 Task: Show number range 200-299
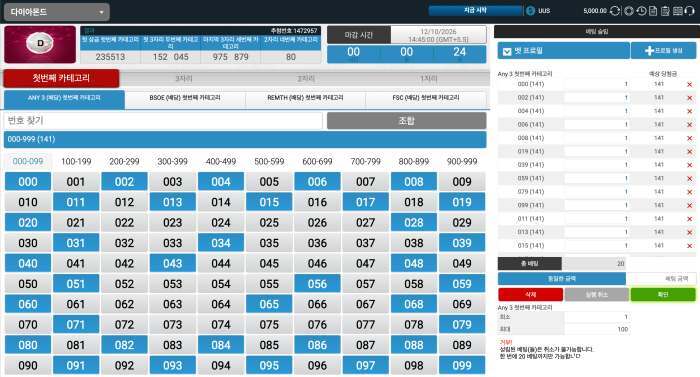124,161
